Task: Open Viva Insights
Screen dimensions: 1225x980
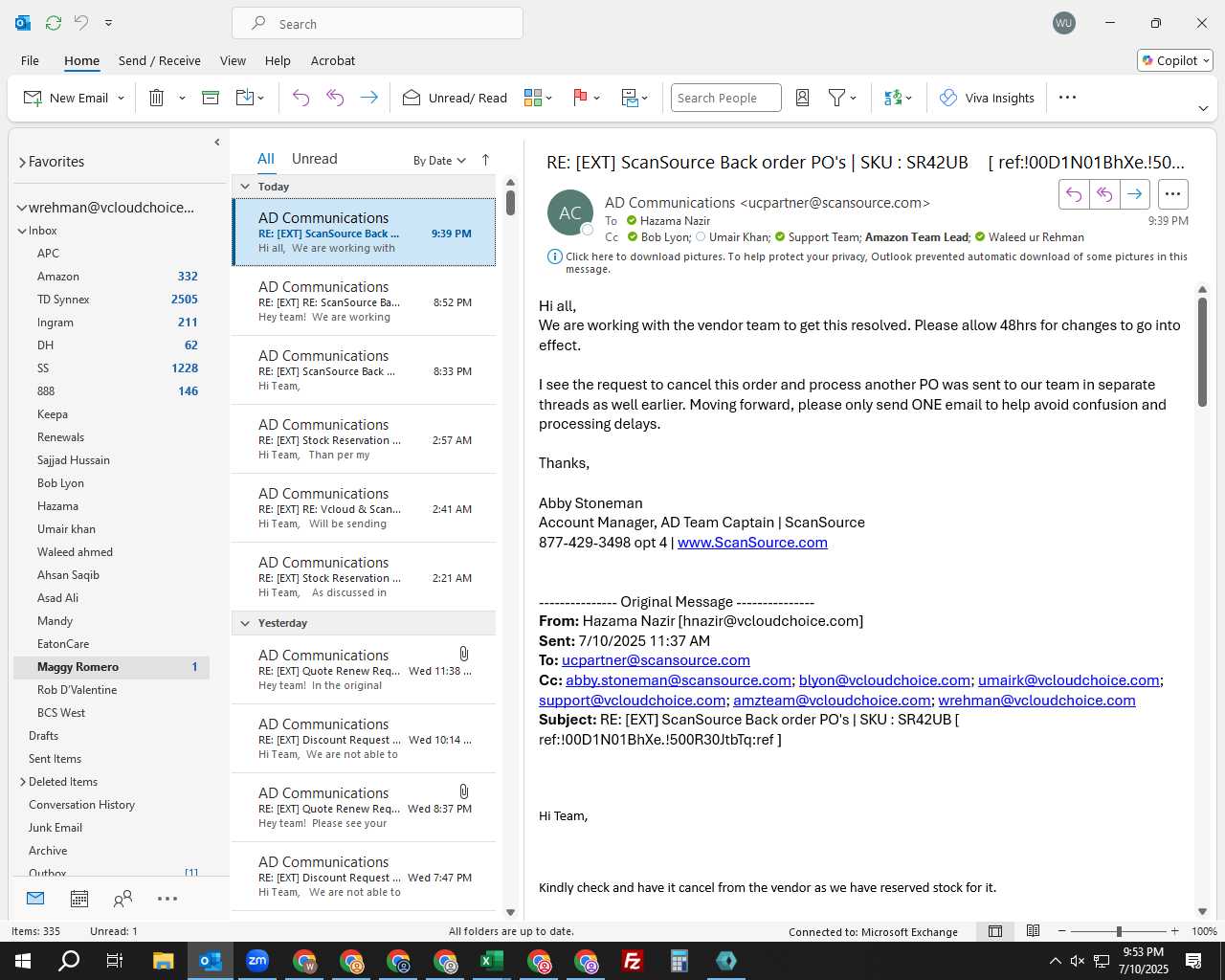Action: click(x=987, y=98)
